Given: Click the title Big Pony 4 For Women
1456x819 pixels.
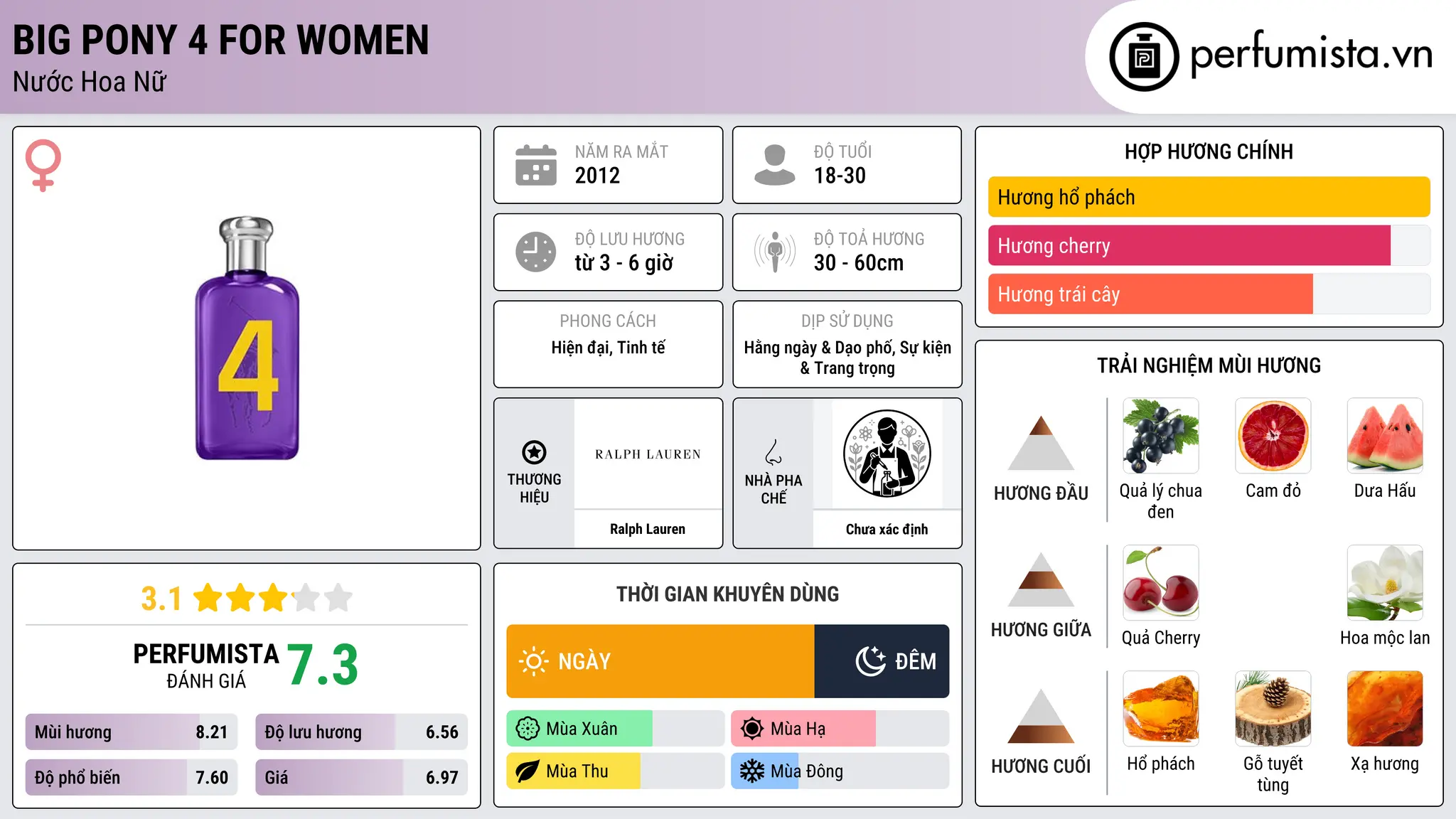Looking at the screenshot, I should tap(221, 40).
